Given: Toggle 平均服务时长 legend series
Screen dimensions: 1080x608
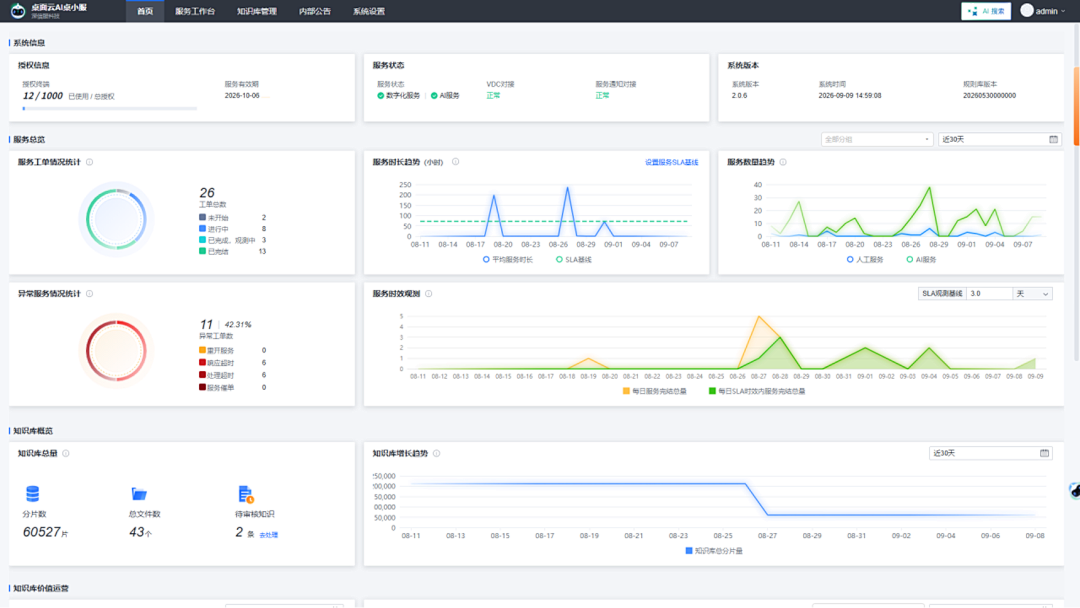Looking at the screenshot, I should click(x=508, y=260).
